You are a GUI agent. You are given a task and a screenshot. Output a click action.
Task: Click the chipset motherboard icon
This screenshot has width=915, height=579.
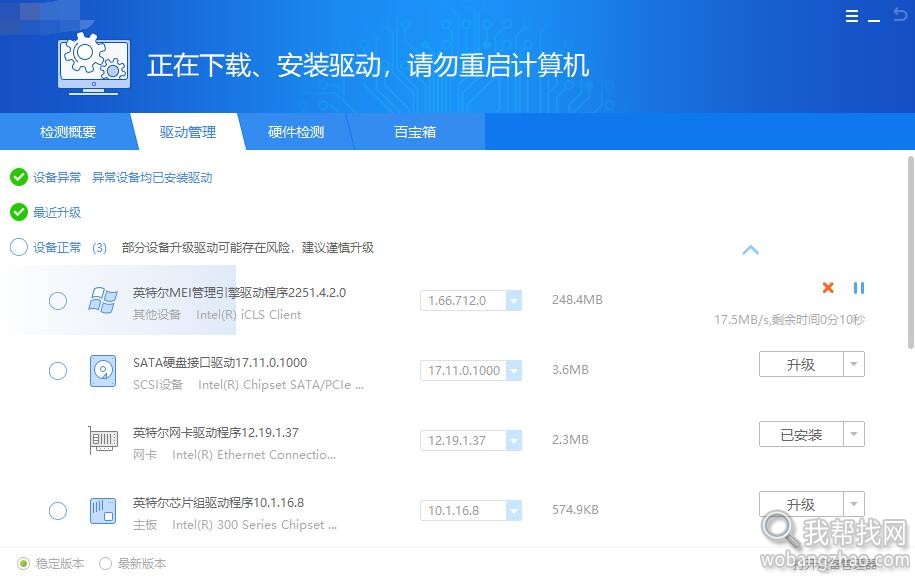pyautogui.click(x=103, y=511)
